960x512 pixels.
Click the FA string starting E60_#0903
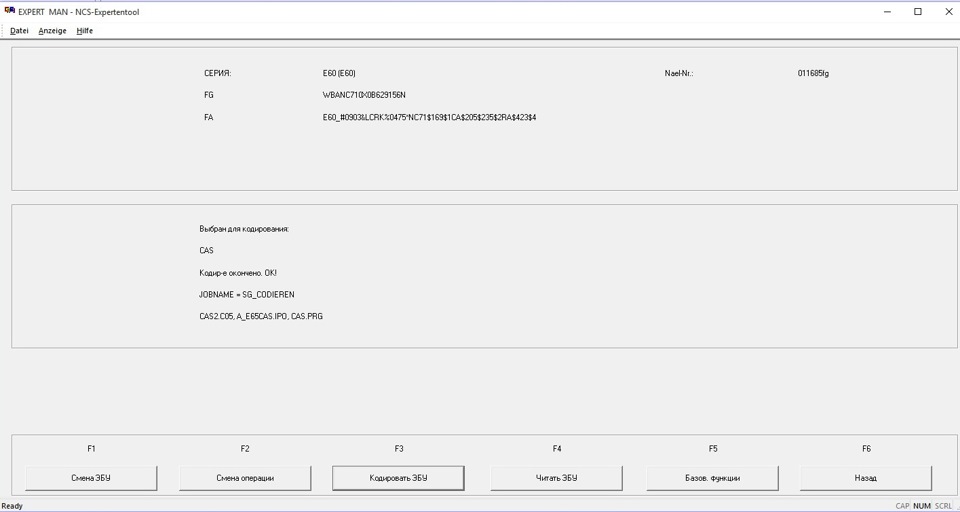(x=430, y=117)
